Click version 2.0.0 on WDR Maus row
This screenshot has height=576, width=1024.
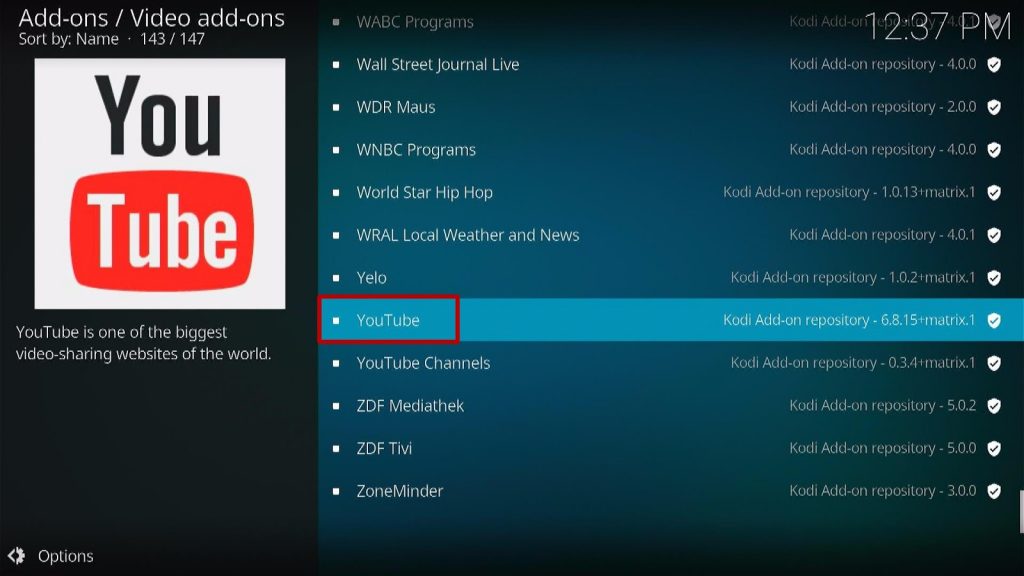961,106
